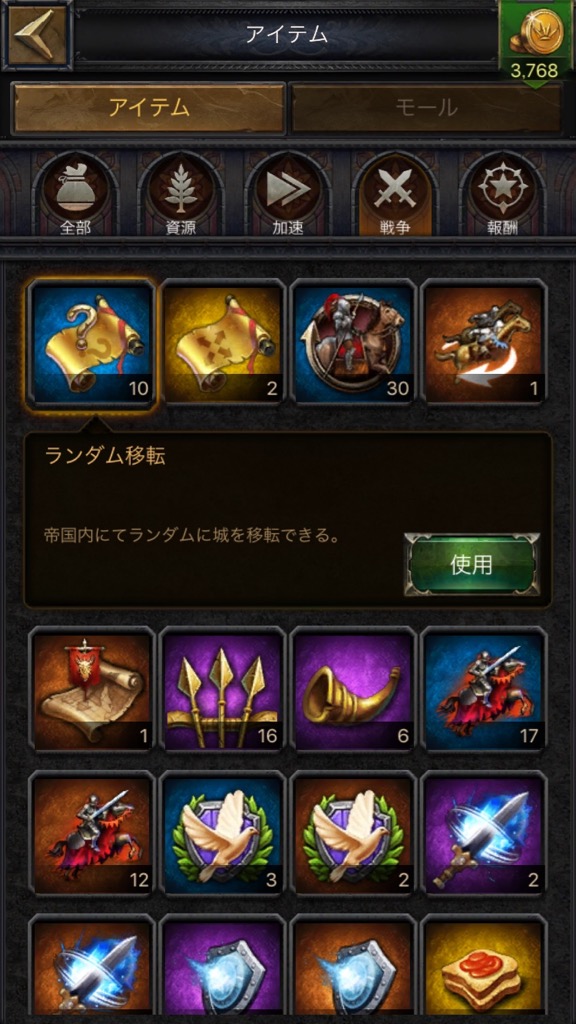Filter items by 加速 speed-up category
The width and height of the screenshot is (576, 1024).
click(288, 195)
